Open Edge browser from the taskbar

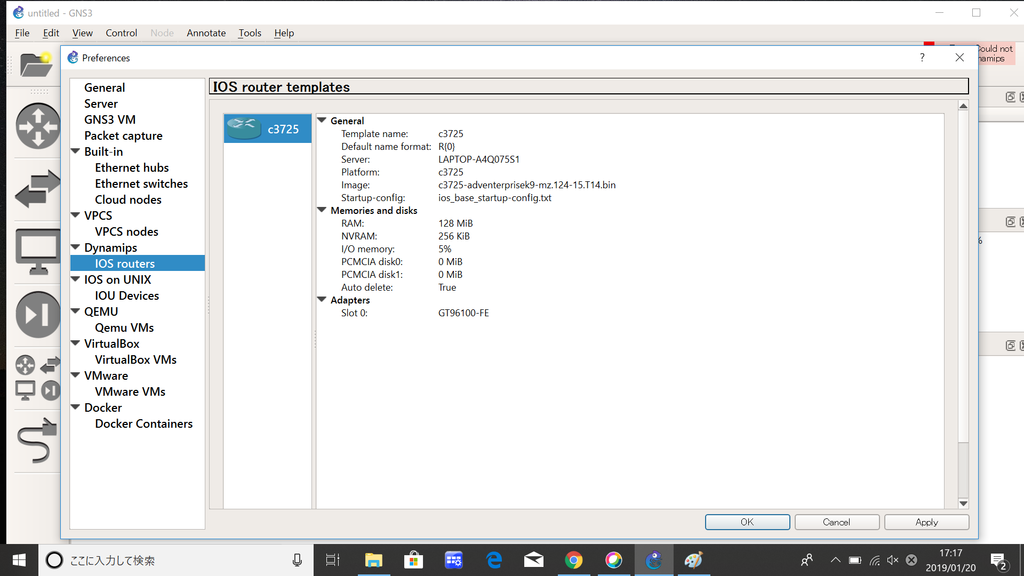tap(494, 560)
